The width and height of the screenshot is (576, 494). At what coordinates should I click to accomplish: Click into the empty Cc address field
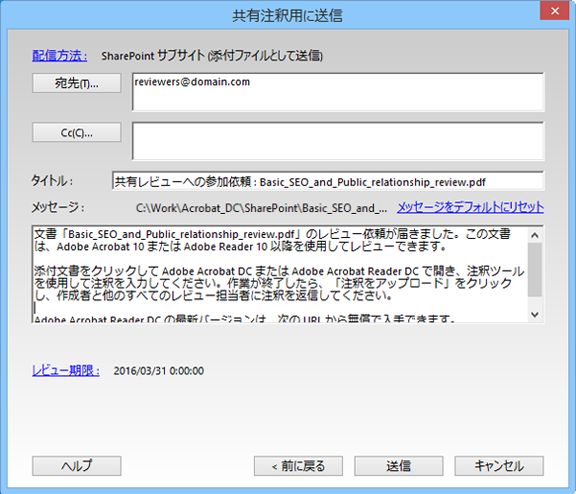[338, 141]
